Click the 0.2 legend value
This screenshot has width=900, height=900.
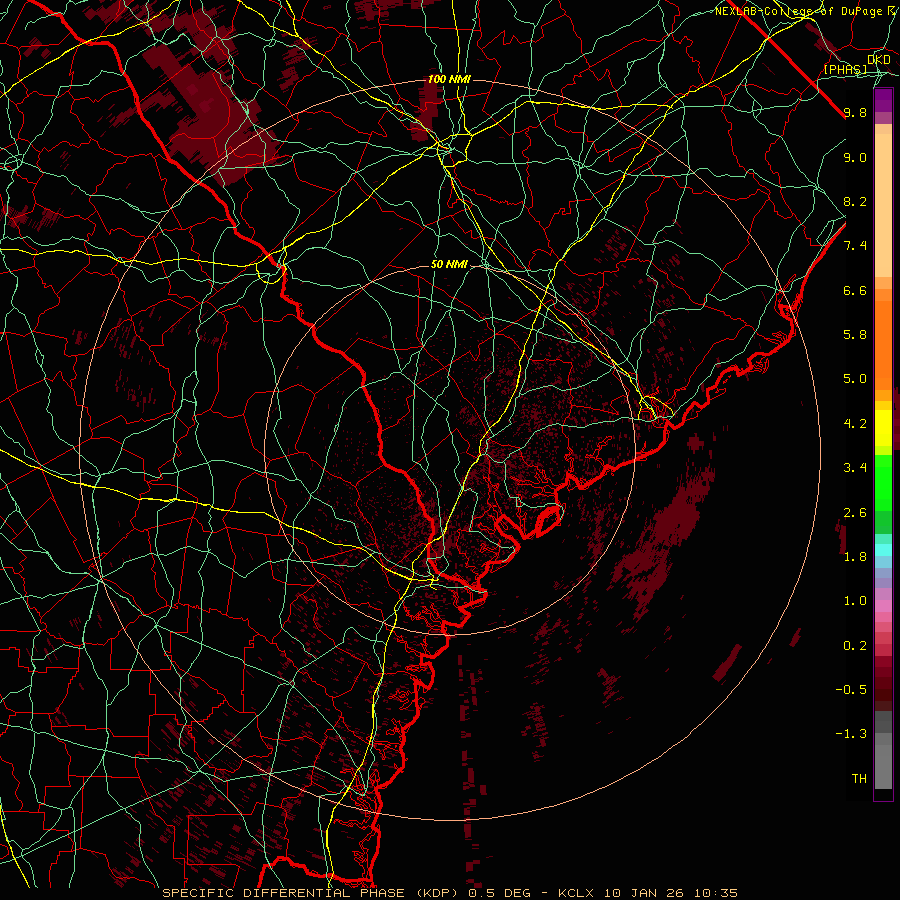tap(855, 646)
